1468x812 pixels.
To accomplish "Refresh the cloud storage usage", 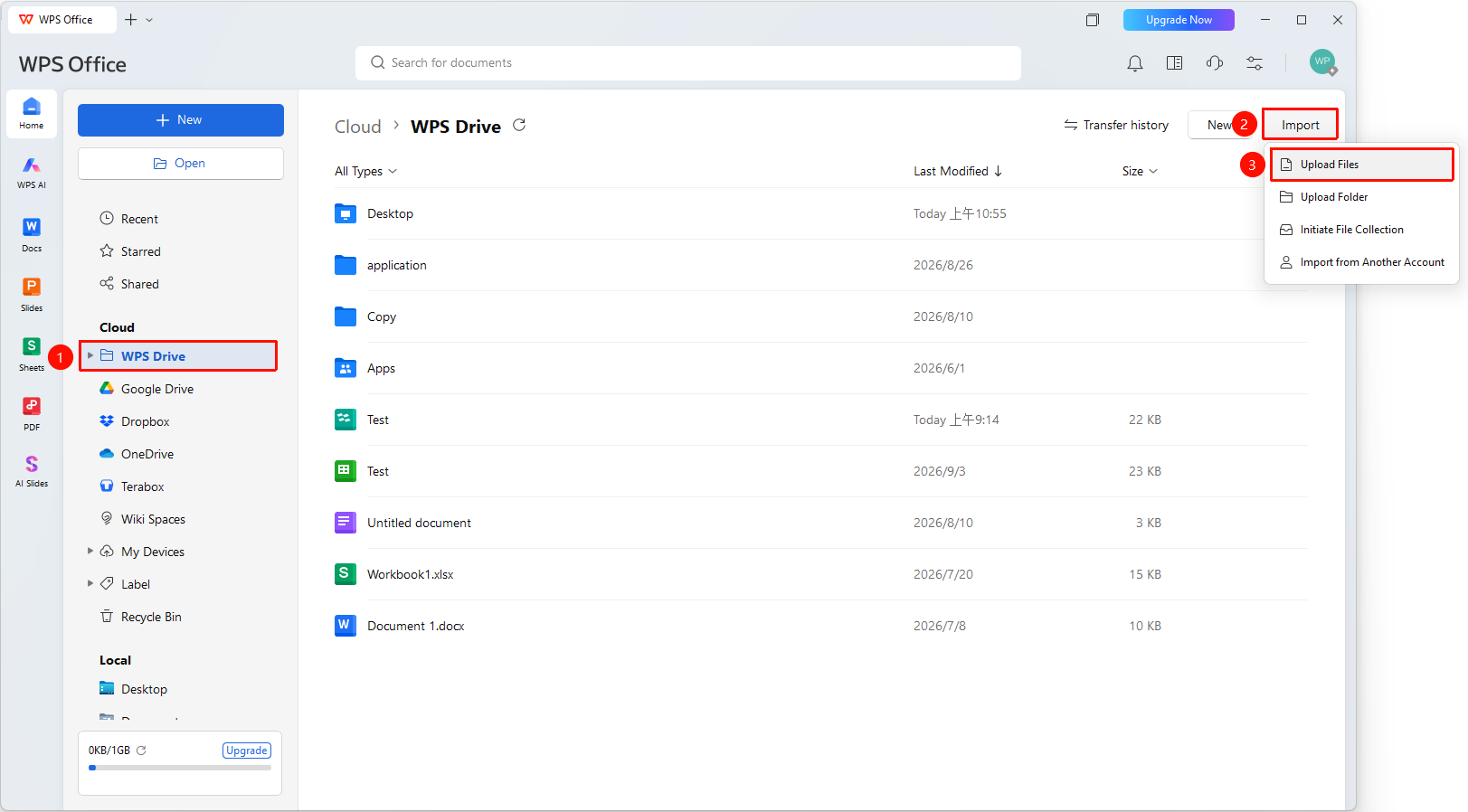I will click(141, 751).
